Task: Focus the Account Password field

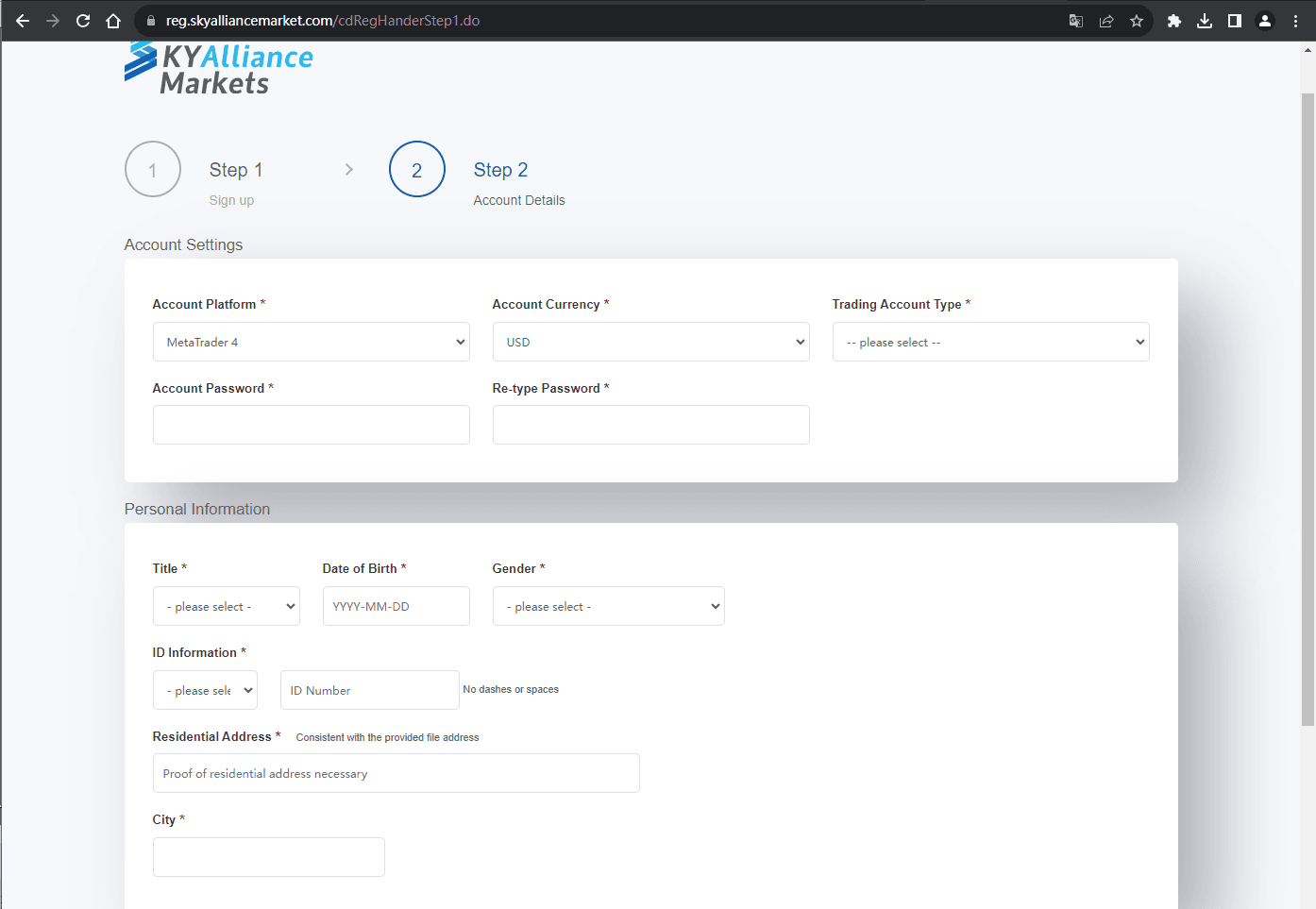Action: pyautogui.click(x=312, y=425)
